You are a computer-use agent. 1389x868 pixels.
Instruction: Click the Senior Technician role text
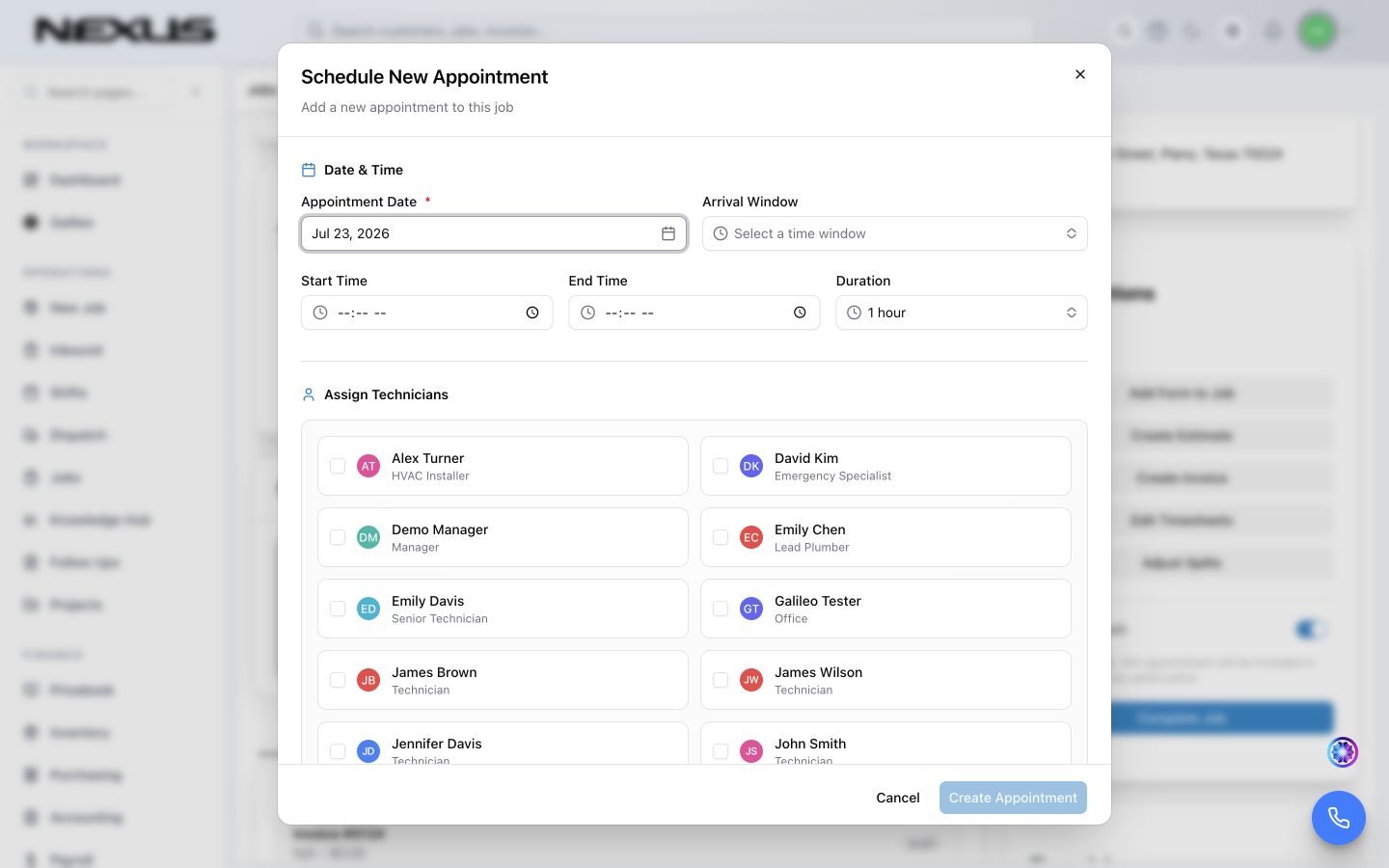[440, 619]
